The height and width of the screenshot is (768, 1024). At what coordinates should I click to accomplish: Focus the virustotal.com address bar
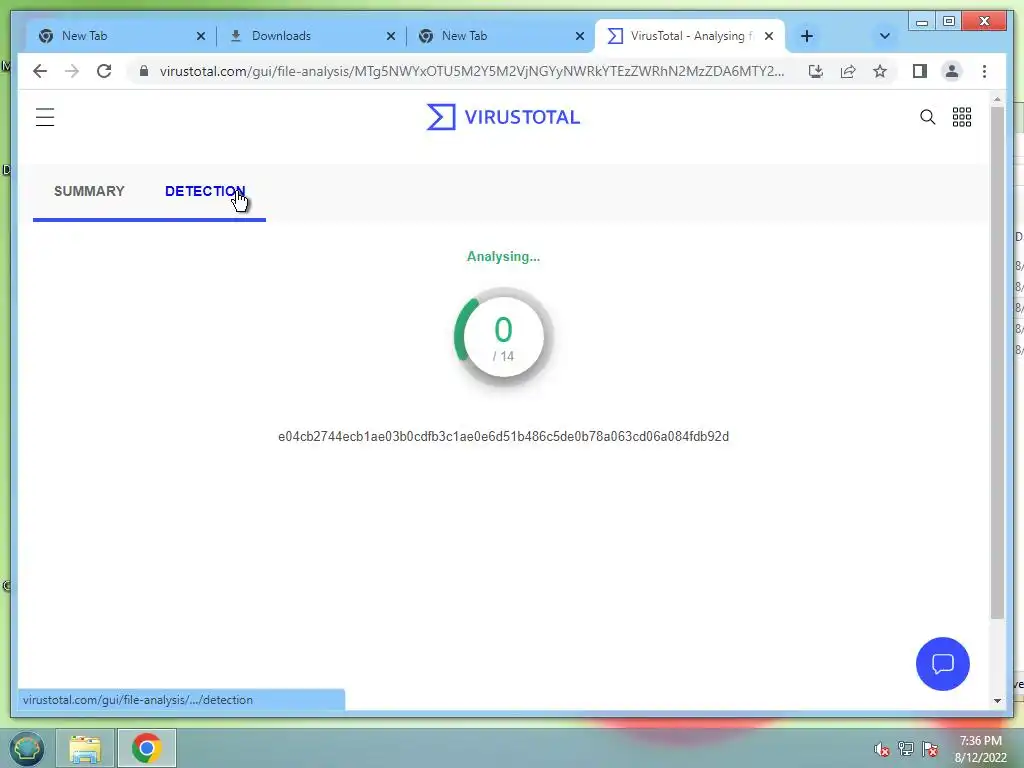coord(472,71)
